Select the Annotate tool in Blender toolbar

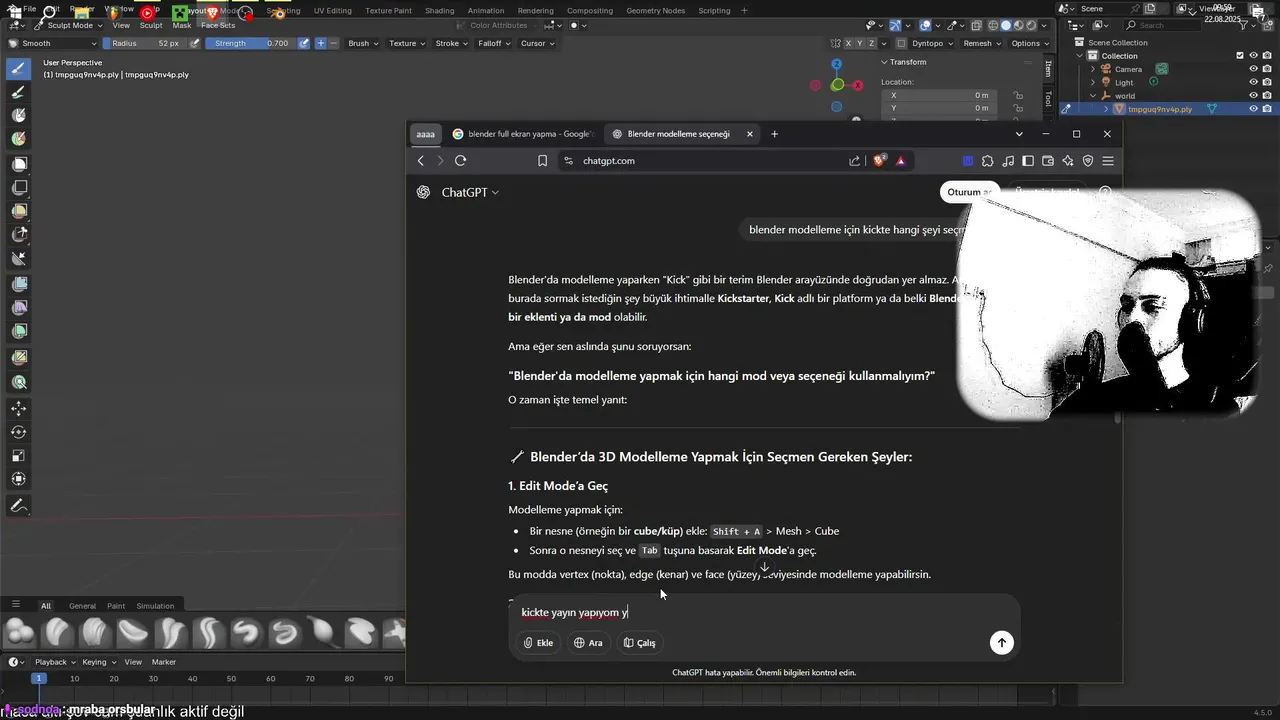[18, 506]
